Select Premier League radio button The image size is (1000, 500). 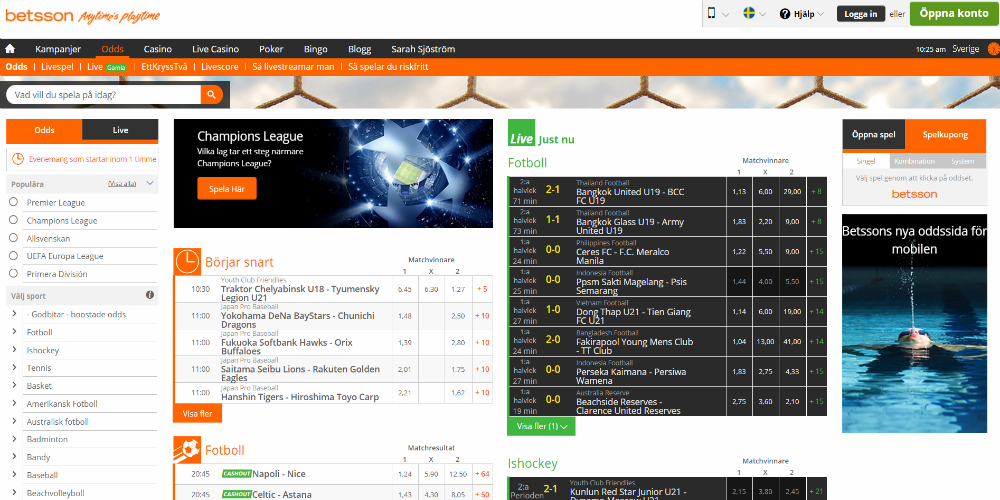click(x=13, y=202)
